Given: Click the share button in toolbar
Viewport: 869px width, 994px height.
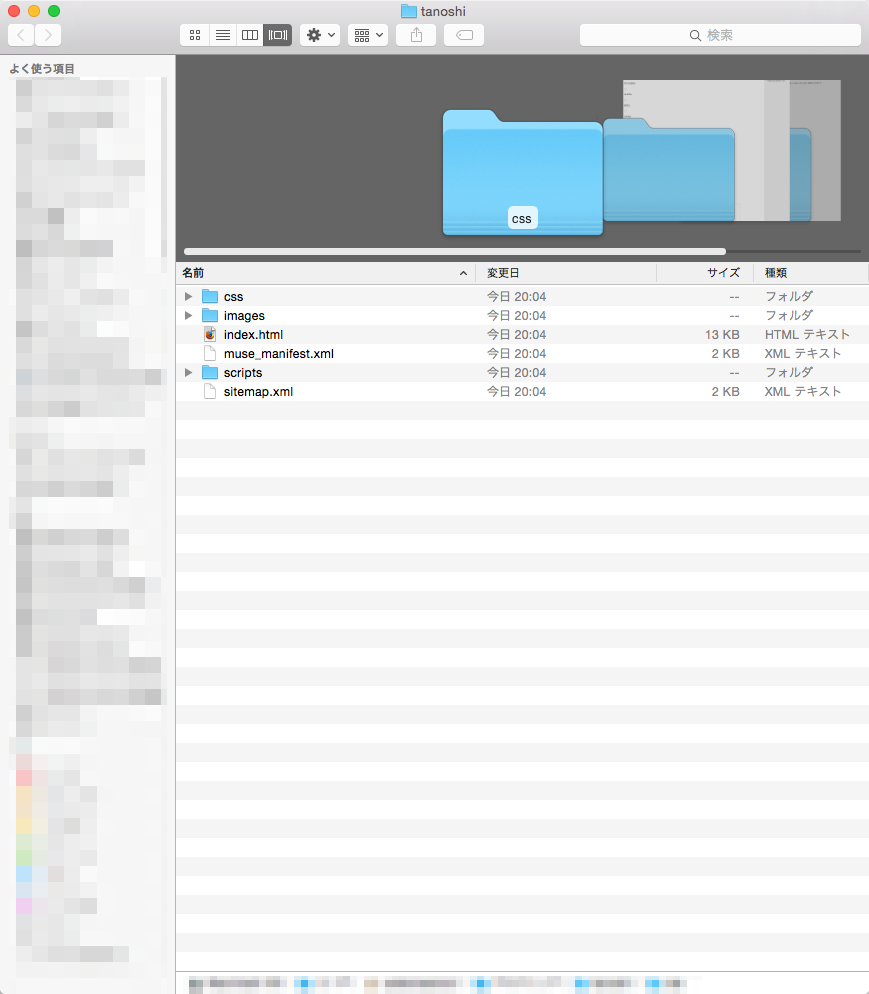Looking at the screenshot, I should 416,35.
